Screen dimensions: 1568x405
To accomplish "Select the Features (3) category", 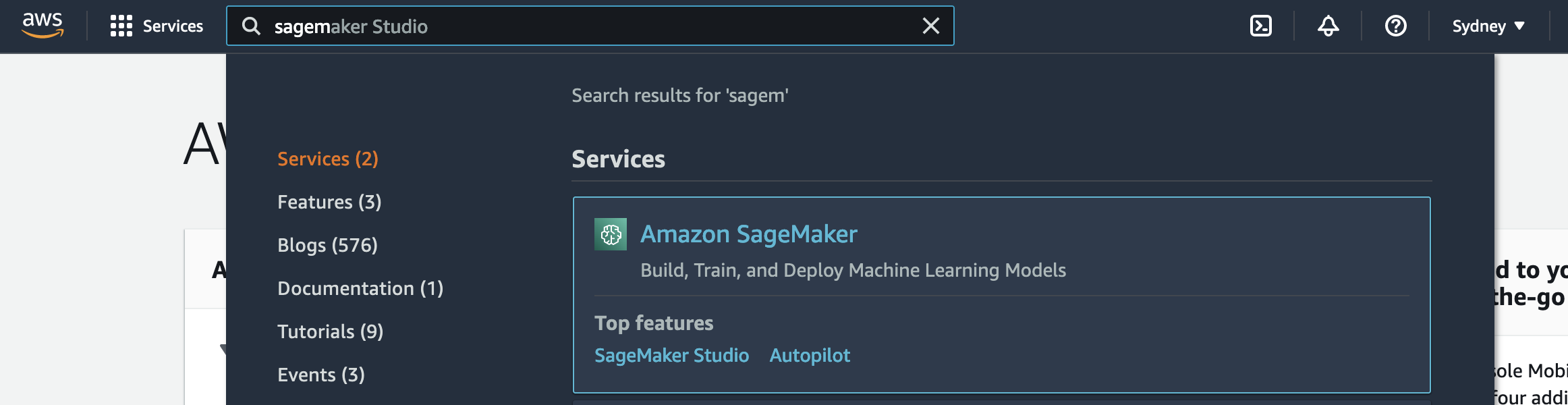I will [x=329, y=202].
